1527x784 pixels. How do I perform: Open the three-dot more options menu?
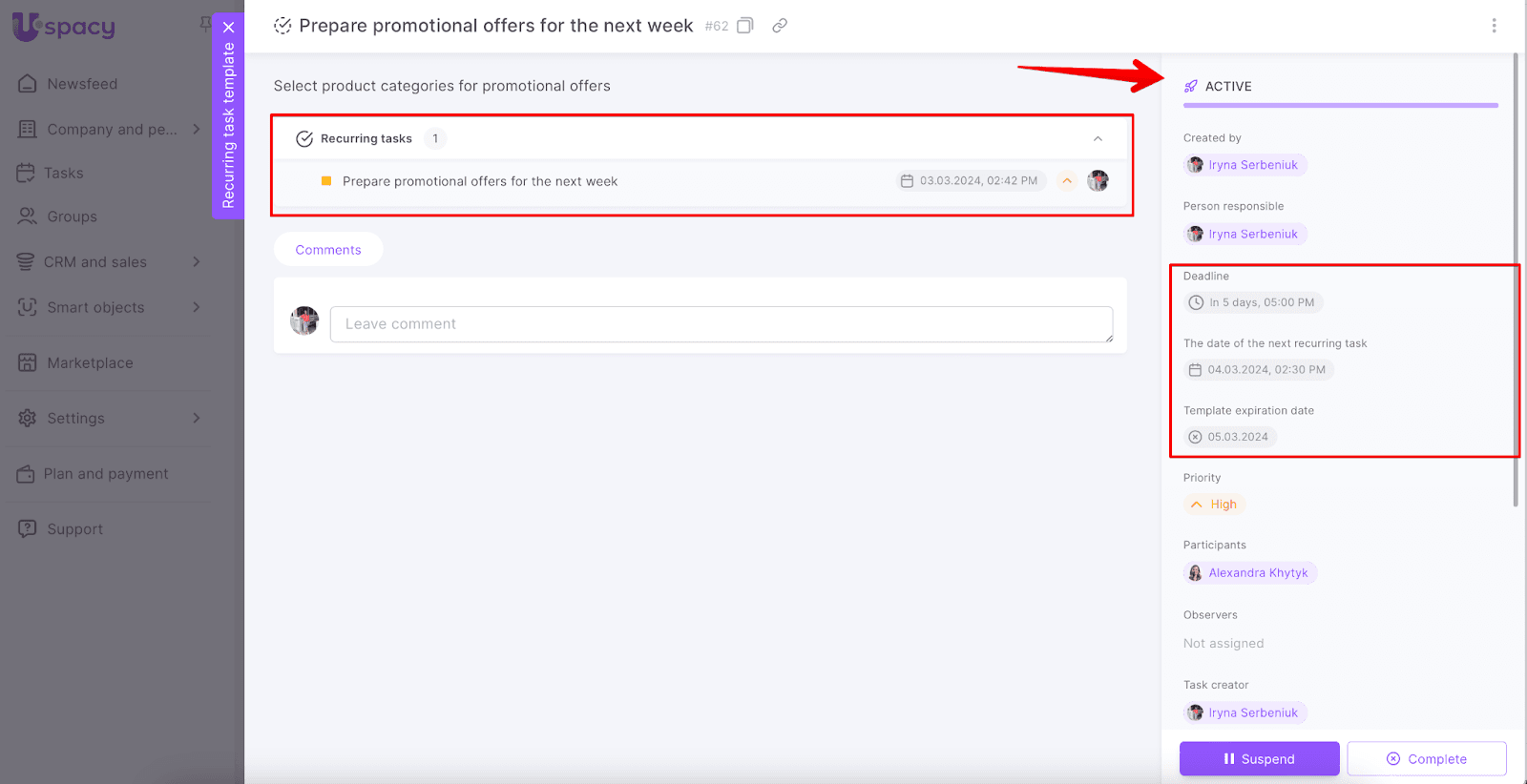click(x=1494, y=26)
